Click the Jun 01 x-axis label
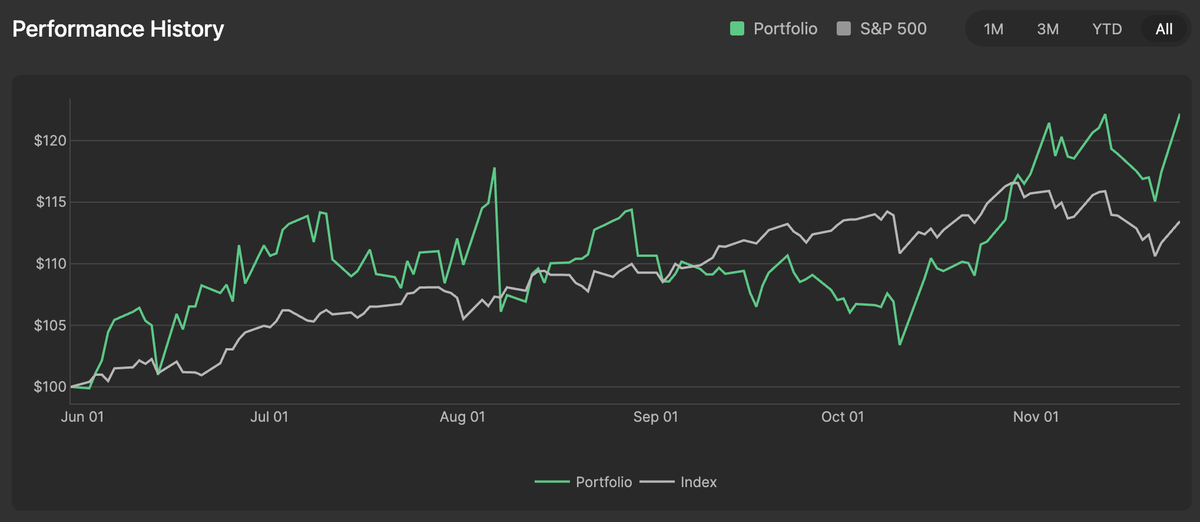This screenshot has height=522, width=1200. point(83,417)
